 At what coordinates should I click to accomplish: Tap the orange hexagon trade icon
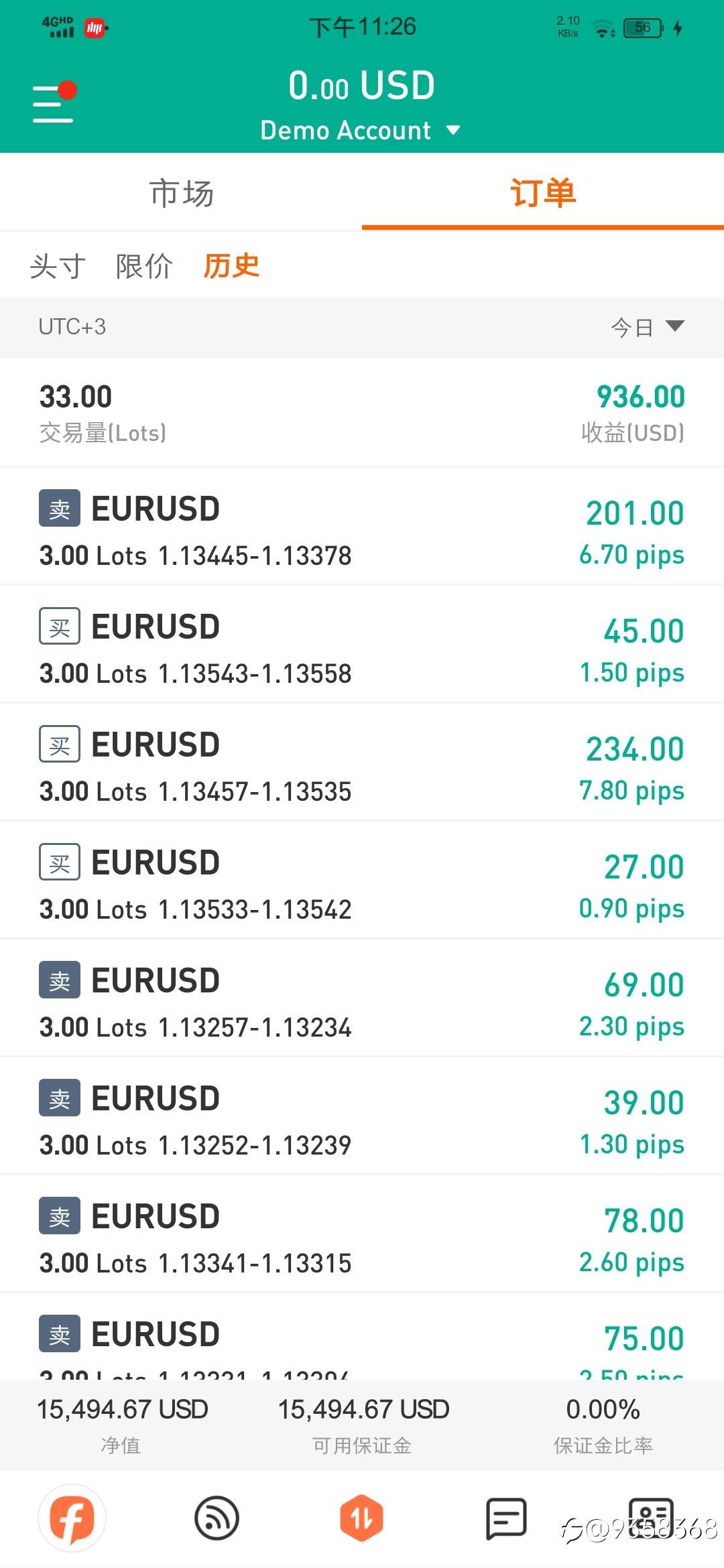click(x=361, y=1518)
